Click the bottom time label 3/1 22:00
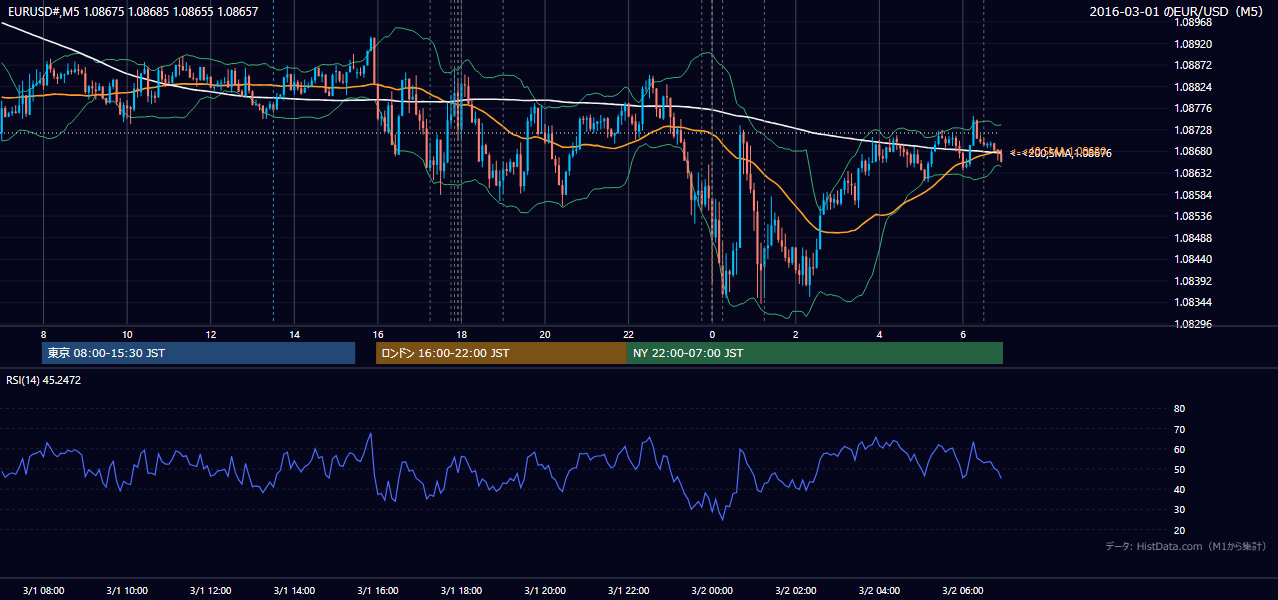This screenshot has height=600, width=1278. (628, 590)
